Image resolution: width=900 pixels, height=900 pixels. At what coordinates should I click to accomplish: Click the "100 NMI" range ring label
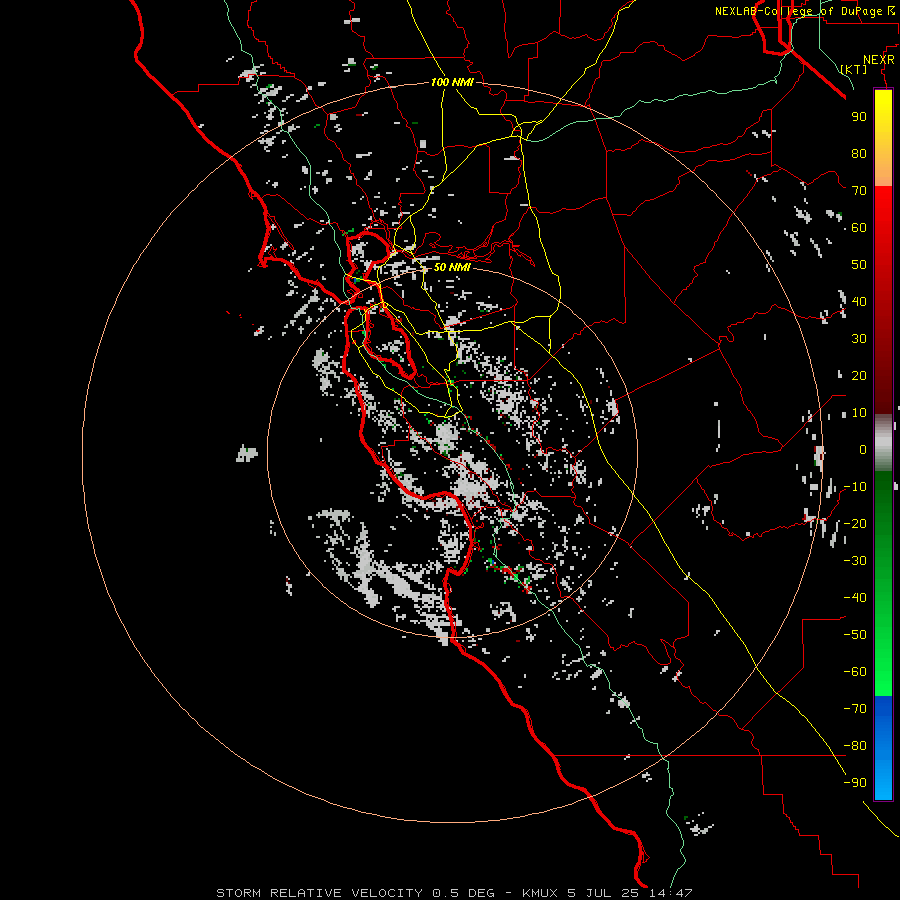point(452,82)
